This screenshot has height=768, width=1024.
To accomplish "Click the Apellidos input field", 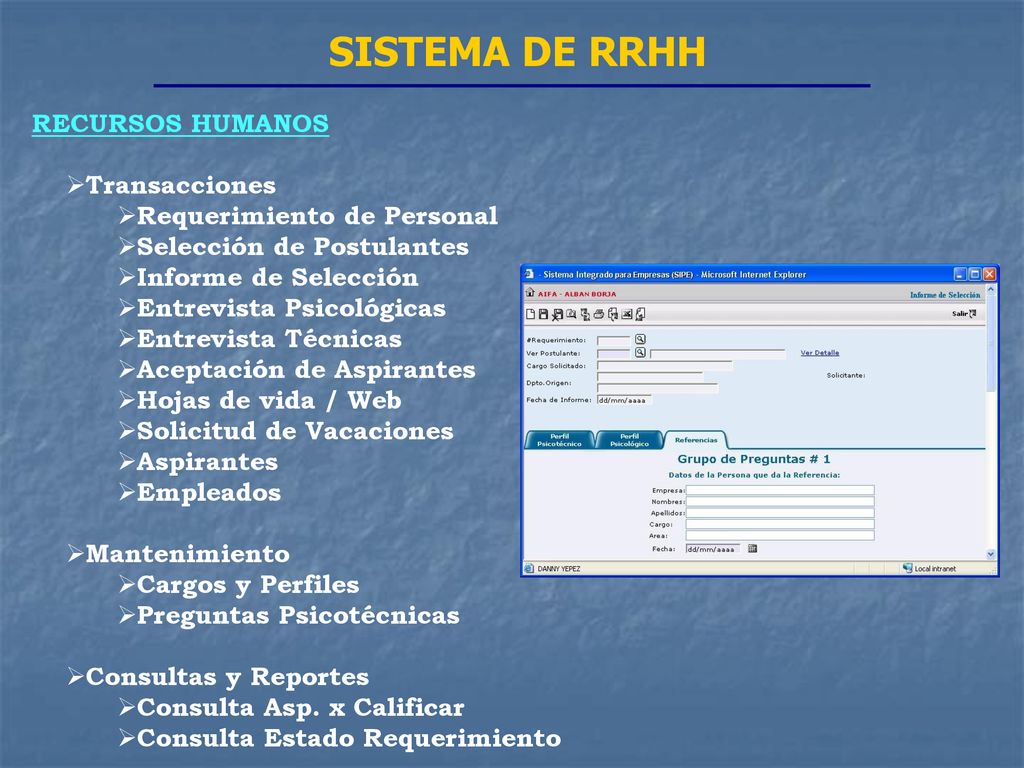I will [x=780, y=513].
